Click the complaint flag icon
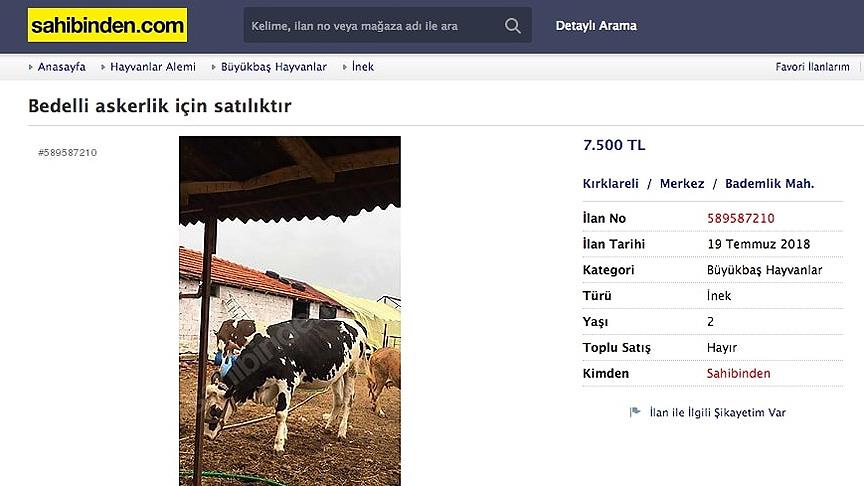The width and height of the screenshot is (864, 486). pos(635,412)
